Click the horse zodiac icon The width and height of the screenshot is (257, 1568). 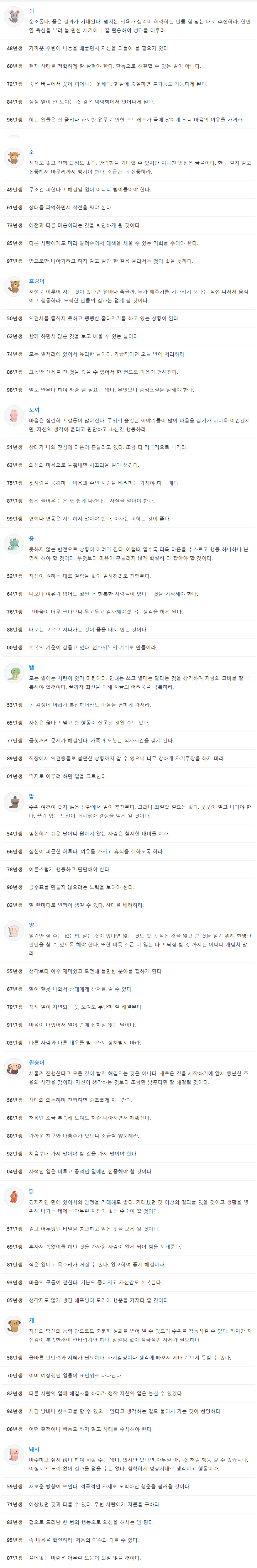[14, 802]
